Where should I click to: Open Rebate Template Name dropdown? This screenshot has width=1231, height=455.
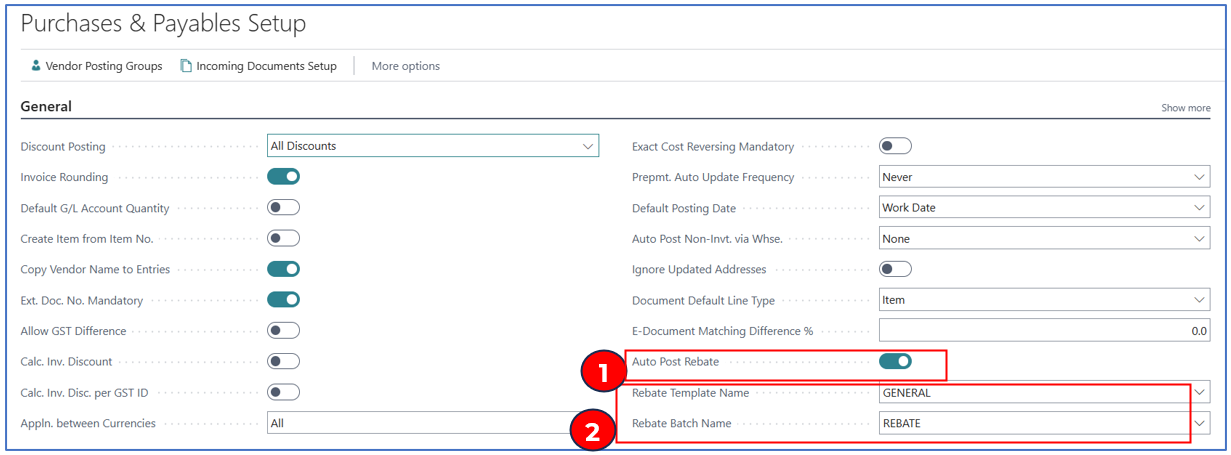tap(1199, 393)
